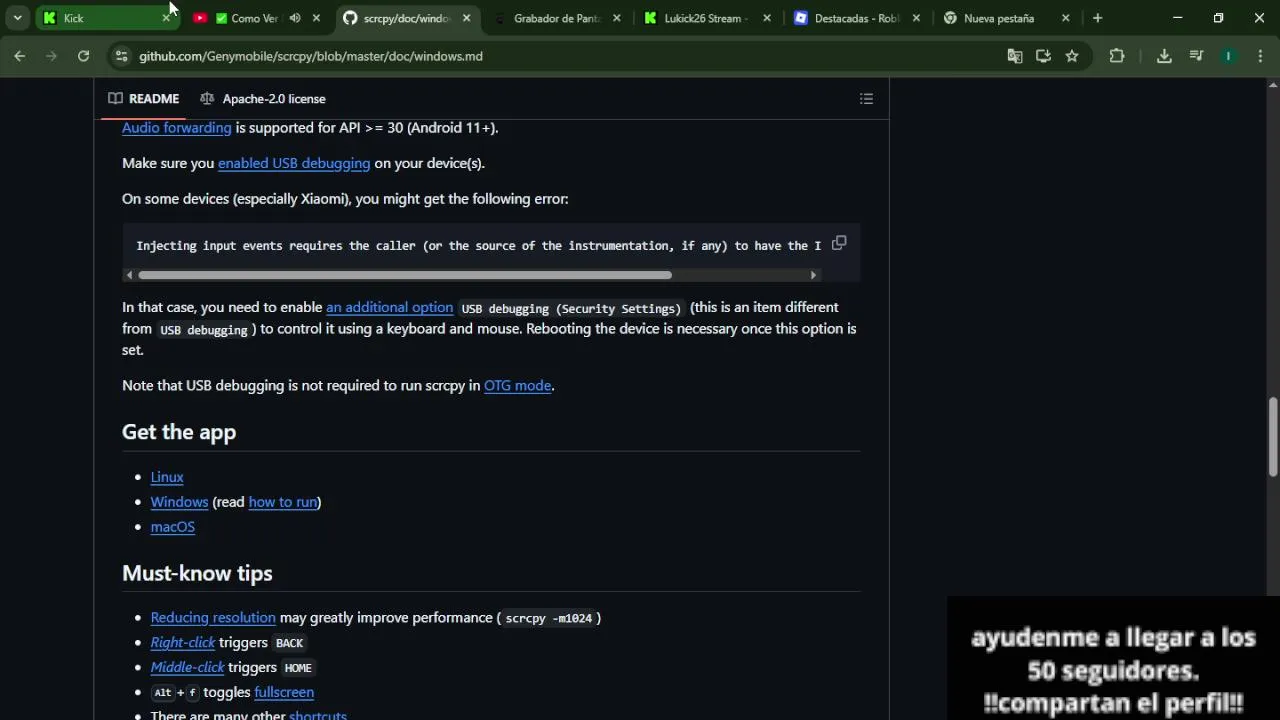
Task: Open the how to run link
Action: (x=282, y=502)
